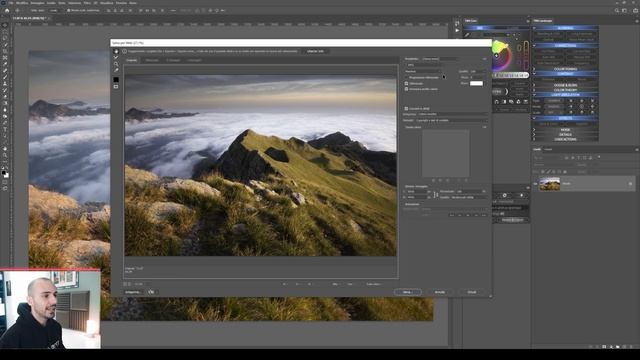Toggle the Progressivo checkbox
640x360 pixels.
click(407, 78)
